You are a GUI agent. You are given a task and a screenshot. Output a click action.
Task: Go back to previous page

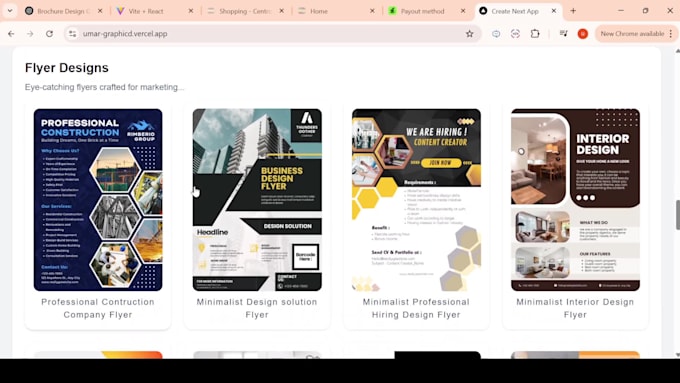11,33
